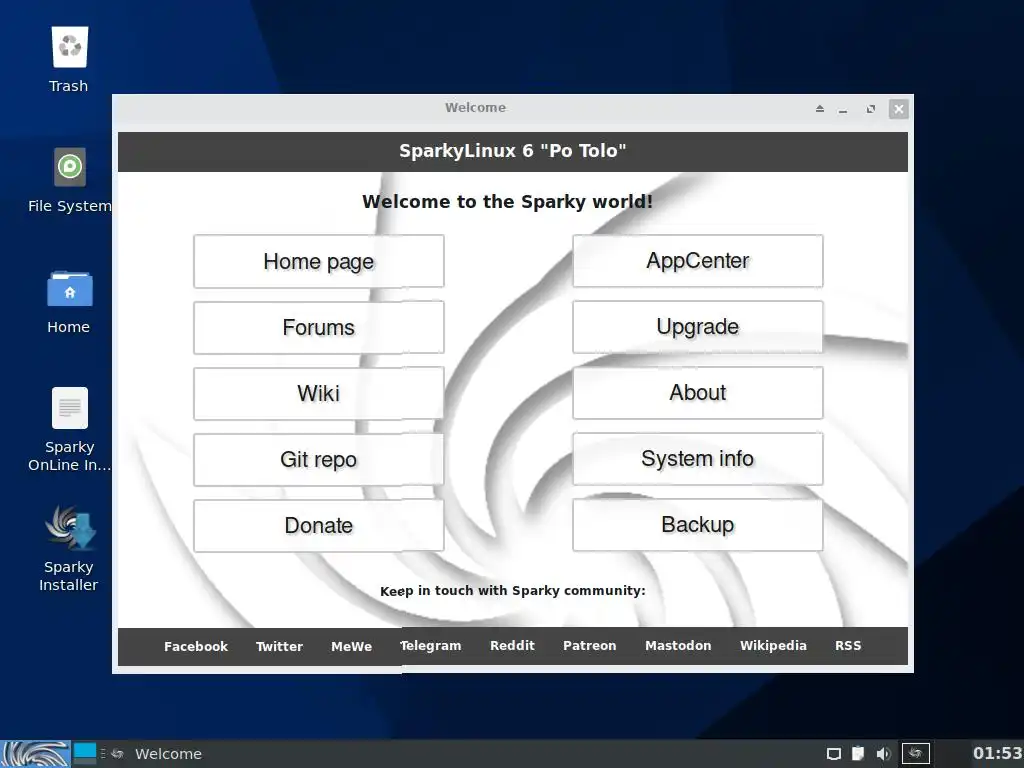Click the Forums button
This screenshot has width=1024, height=768.
[x=319, y=327]
